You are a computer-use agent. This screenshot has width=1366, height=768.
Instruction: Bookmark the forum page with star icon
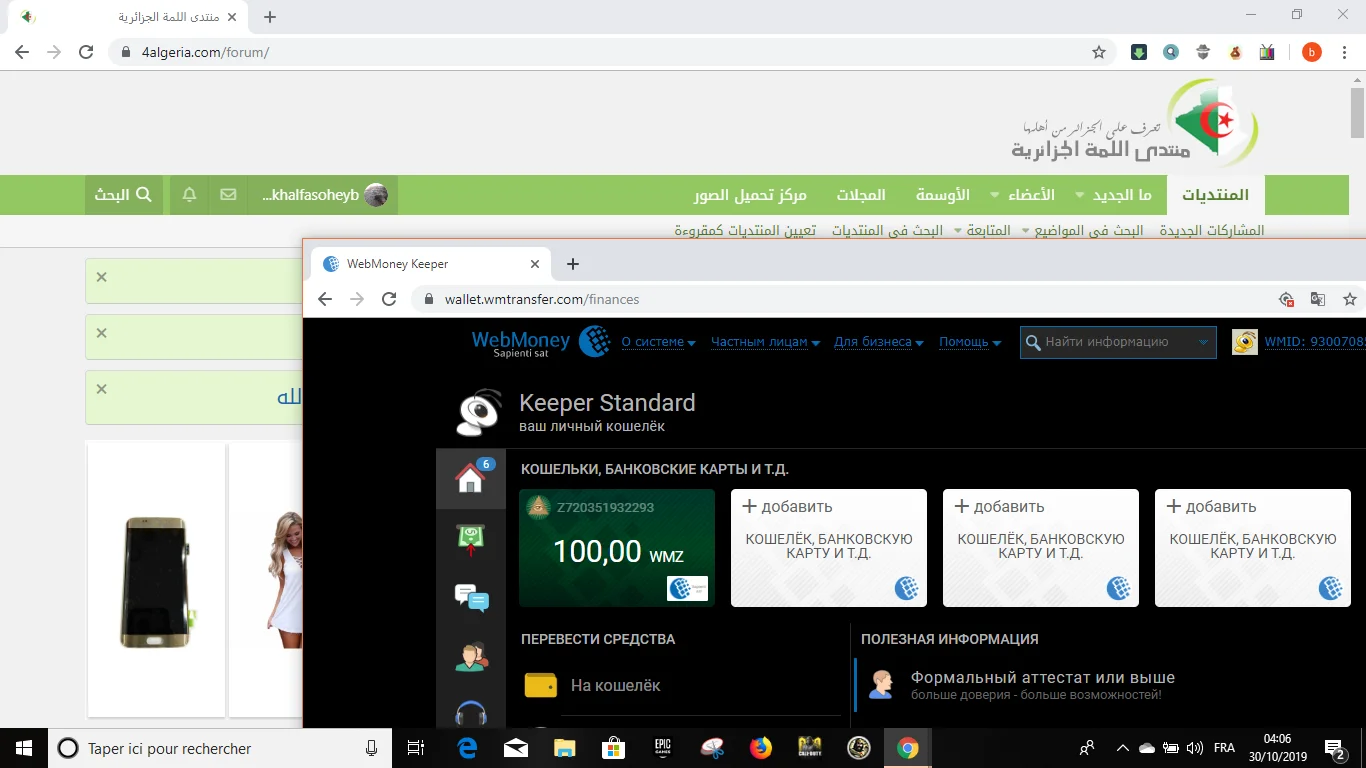(1099, 52)
